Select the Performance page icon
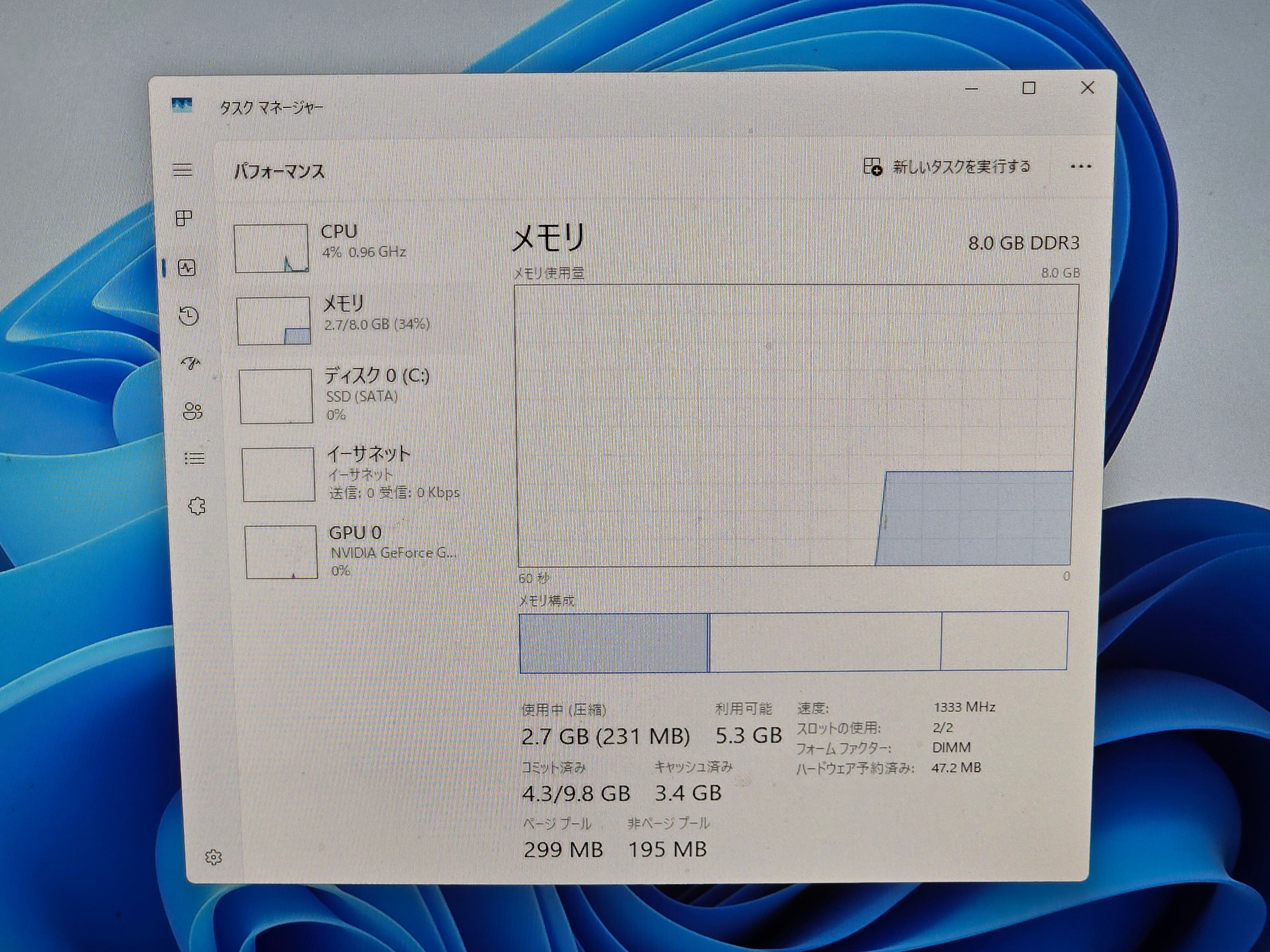This screenshot has height=952, width=1270. pos(187,268)
